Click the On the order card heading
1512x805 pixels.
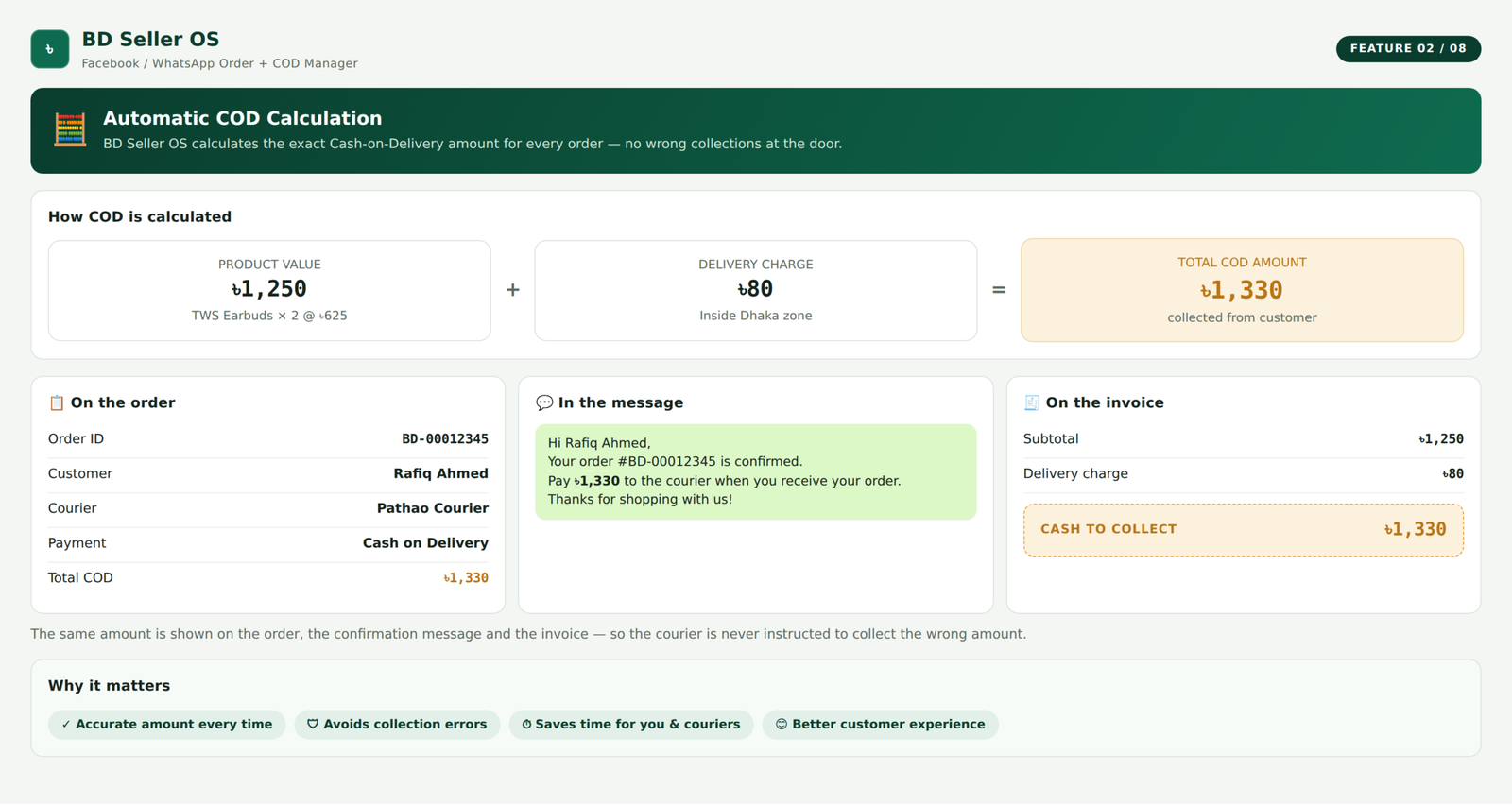pos(123,402)
